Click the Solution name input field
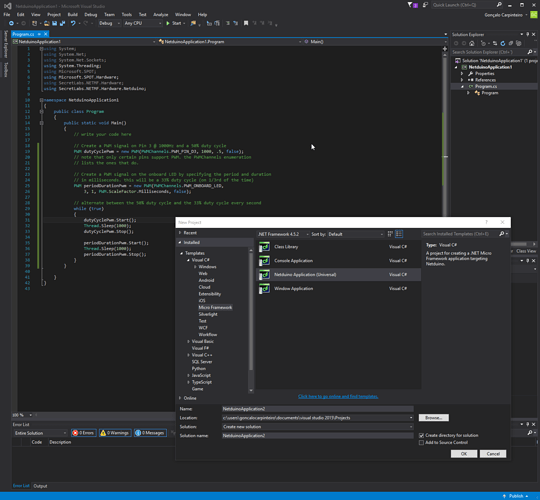The height and width of the screenshot is (500, 540). pos(318,436)
